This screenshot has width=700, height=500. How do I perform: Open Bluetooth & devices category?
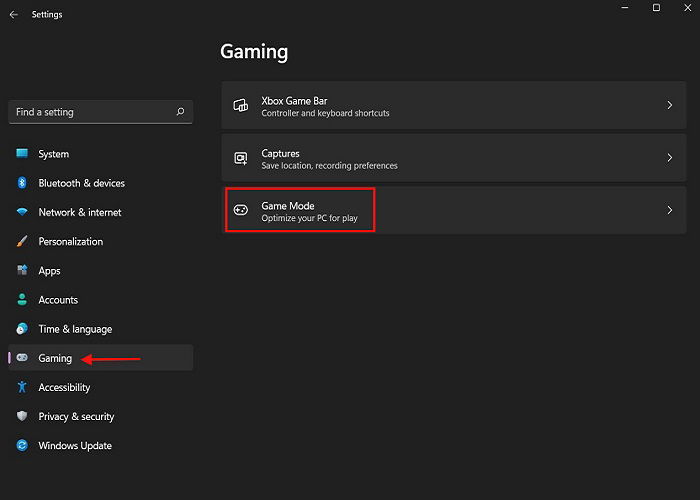(100, 183)
